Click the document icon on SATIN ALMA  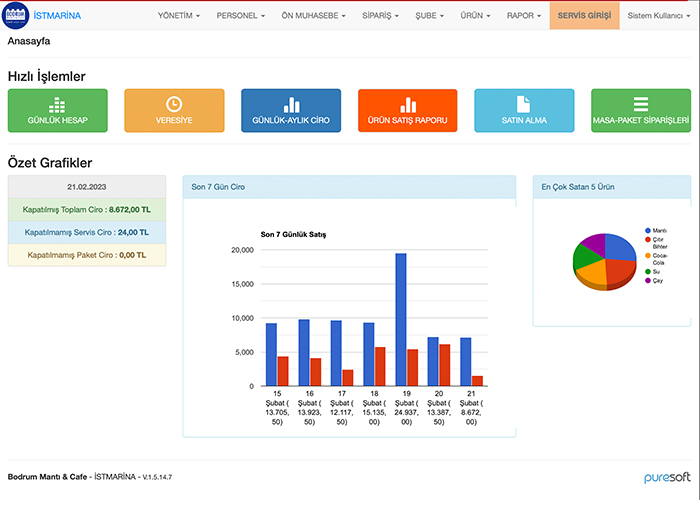pos(524,104)
